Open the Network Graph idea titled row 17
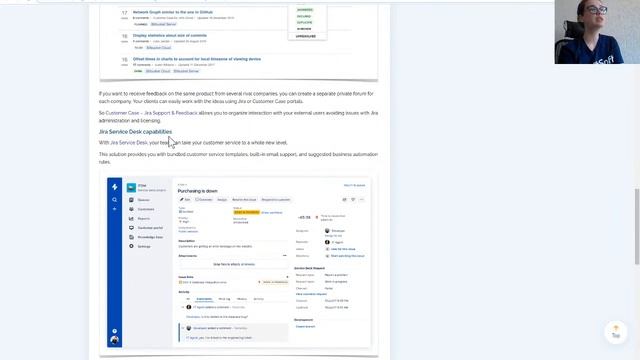Viewport: 640px width, 360px height. pos(173,12)
